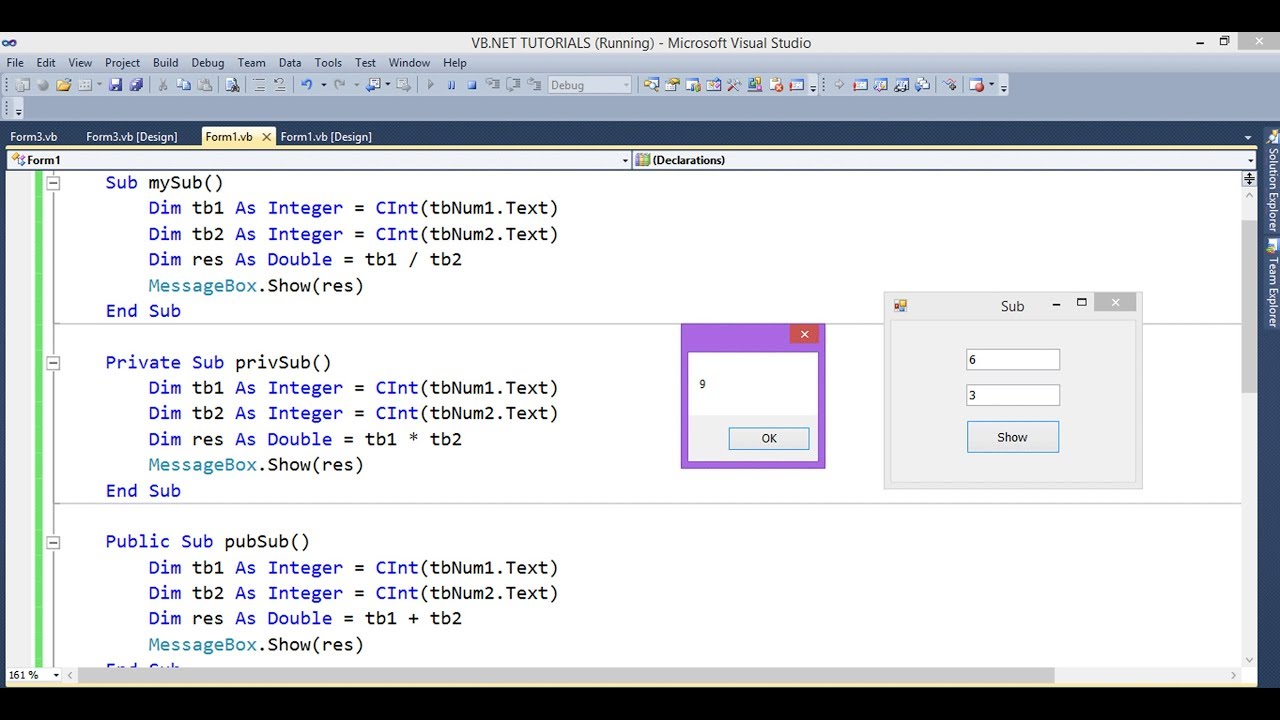Image resolution: width=1280 pixels, height=720 pixels.
Task: Open the Project menu
Action: tap(123, 63)
